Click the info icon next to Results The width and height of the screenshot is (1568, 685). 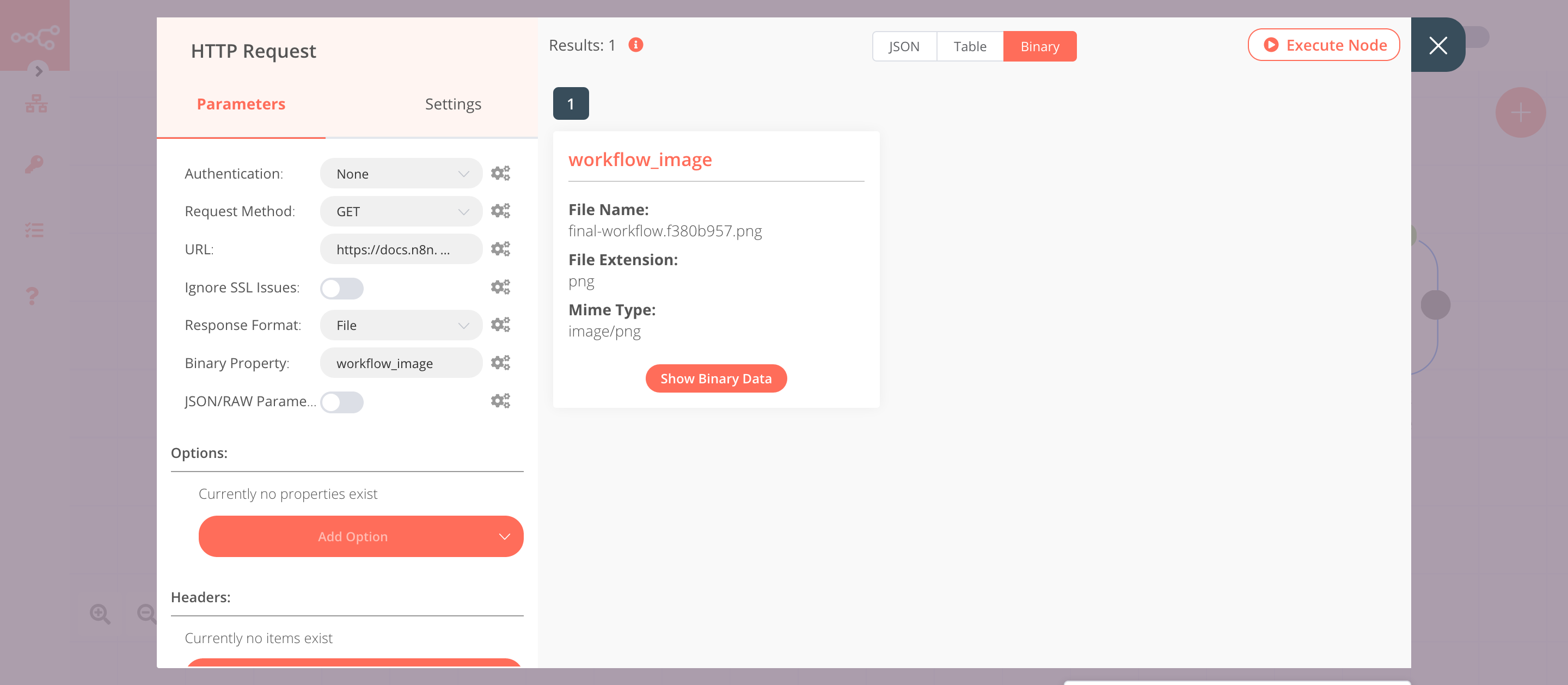[635, 45]
